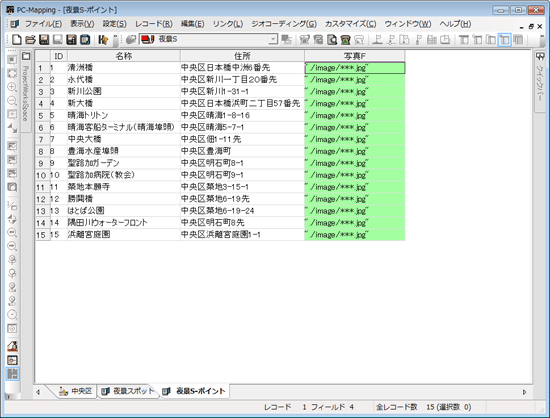This screenshot has height=418, width=550.
Task: Click the document search magnifier toolbar icon
Action: point(332,40)
